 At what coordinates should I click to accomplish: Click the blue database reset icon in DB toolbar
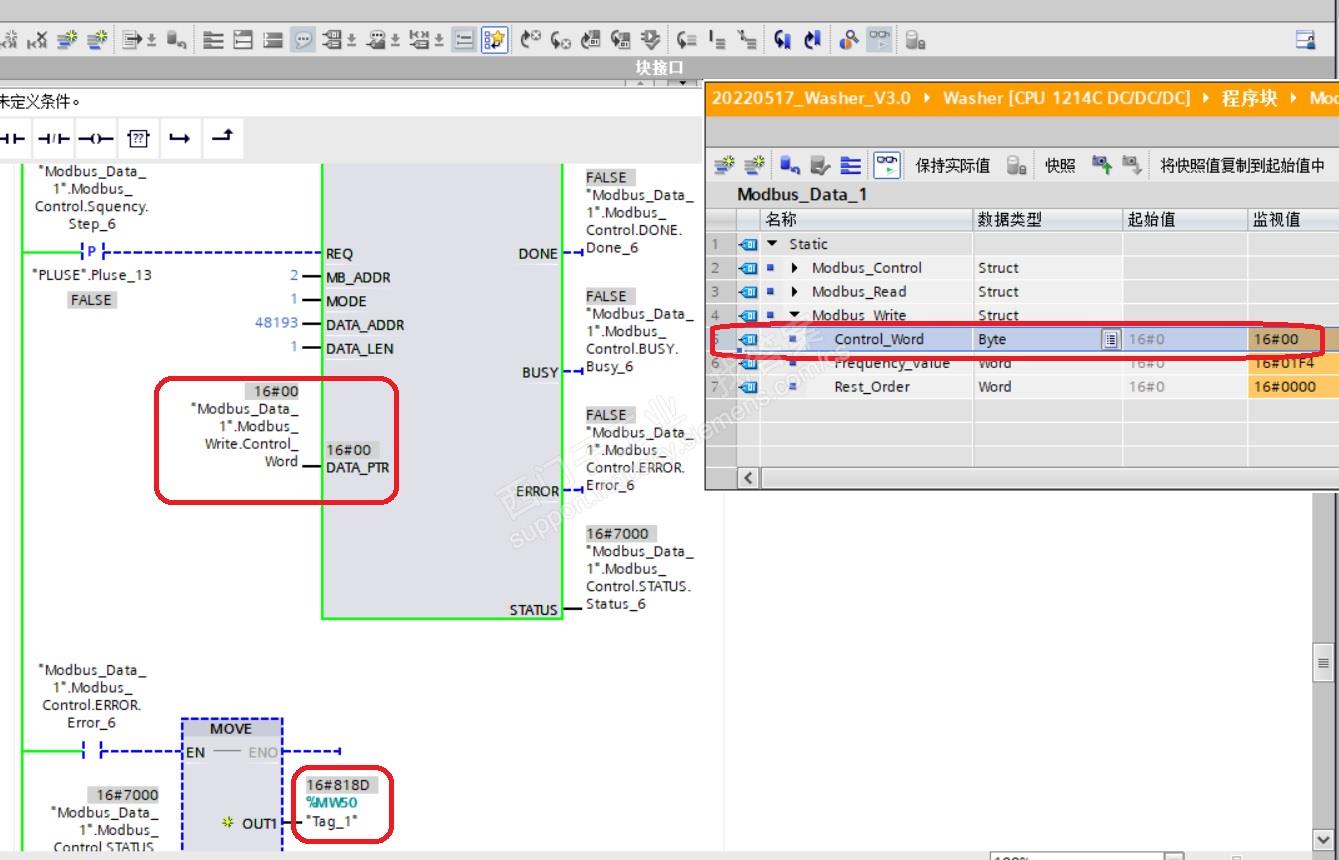789,165
